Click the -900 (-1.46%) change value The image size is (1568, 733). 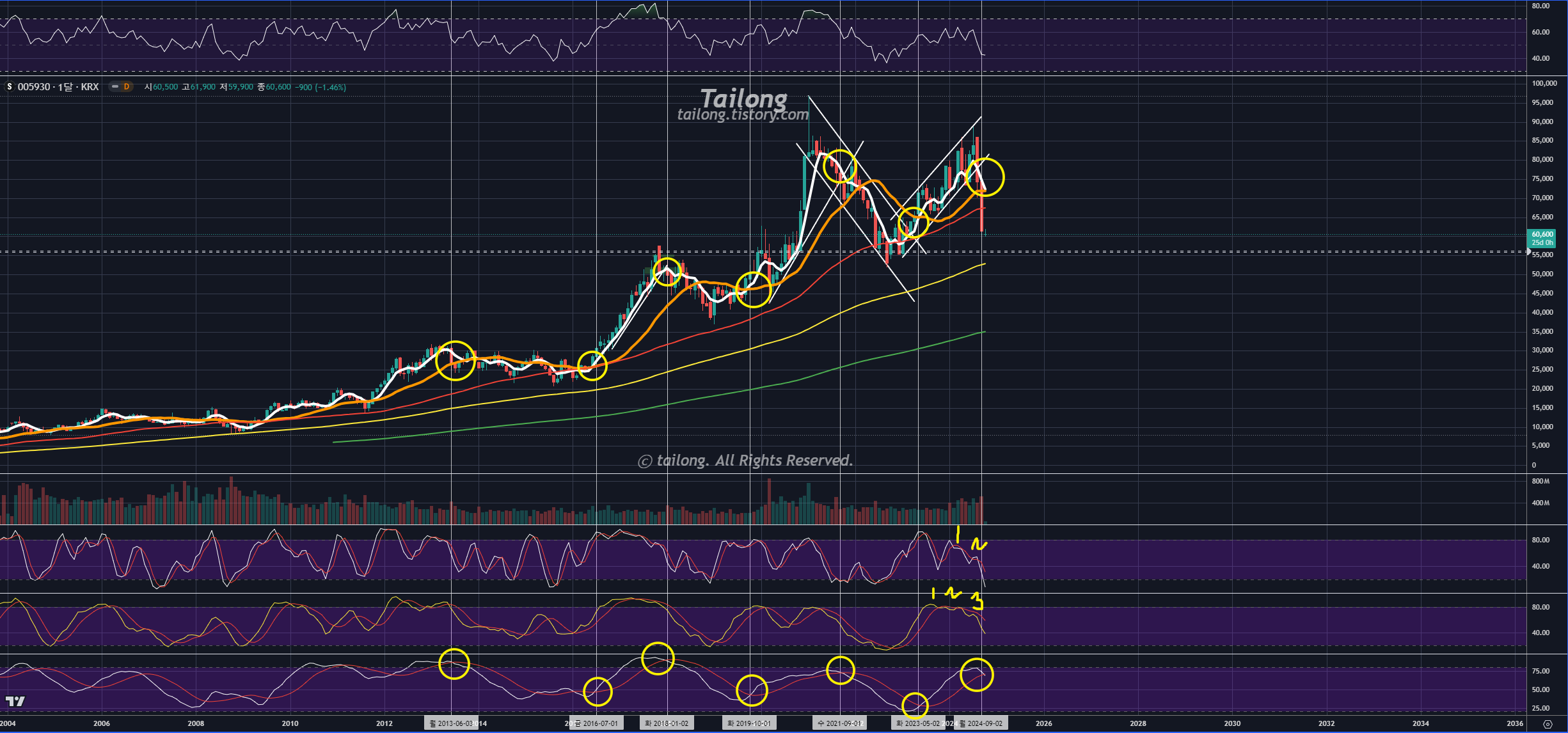tap(320, 87)
